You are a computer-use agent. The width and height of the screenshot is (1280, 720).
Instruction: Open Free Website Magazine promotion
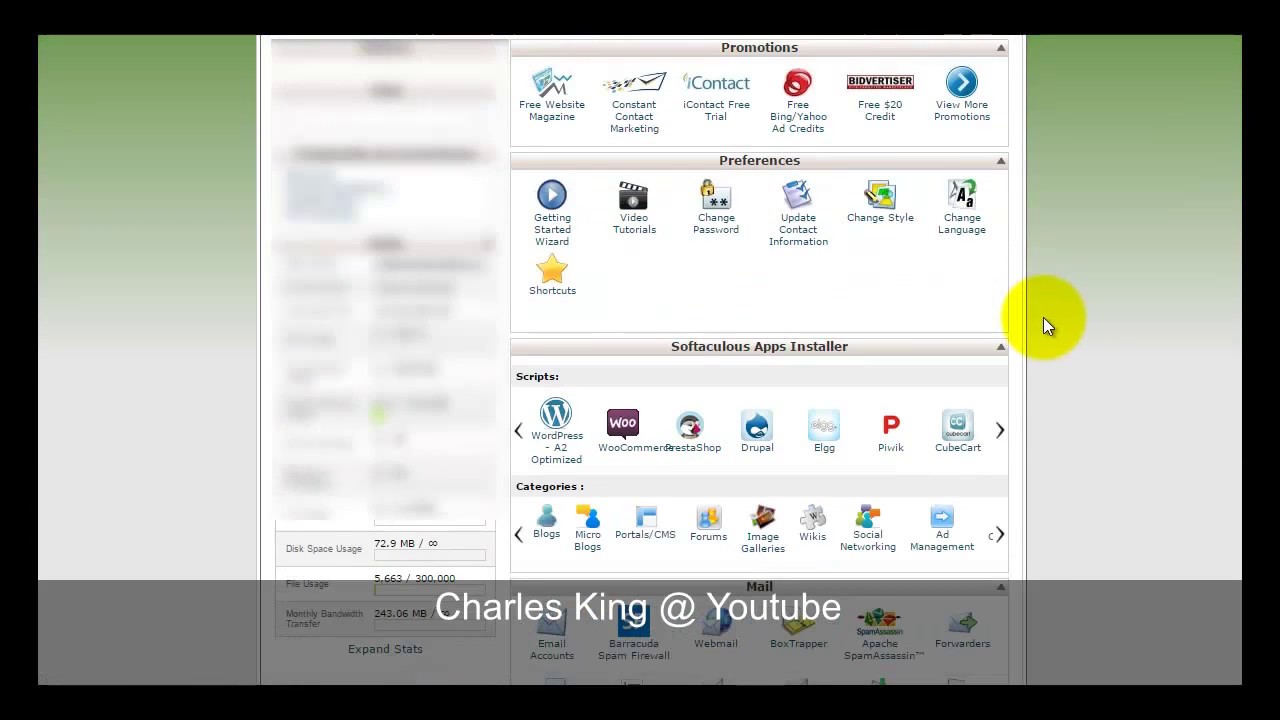click(551, 95)
